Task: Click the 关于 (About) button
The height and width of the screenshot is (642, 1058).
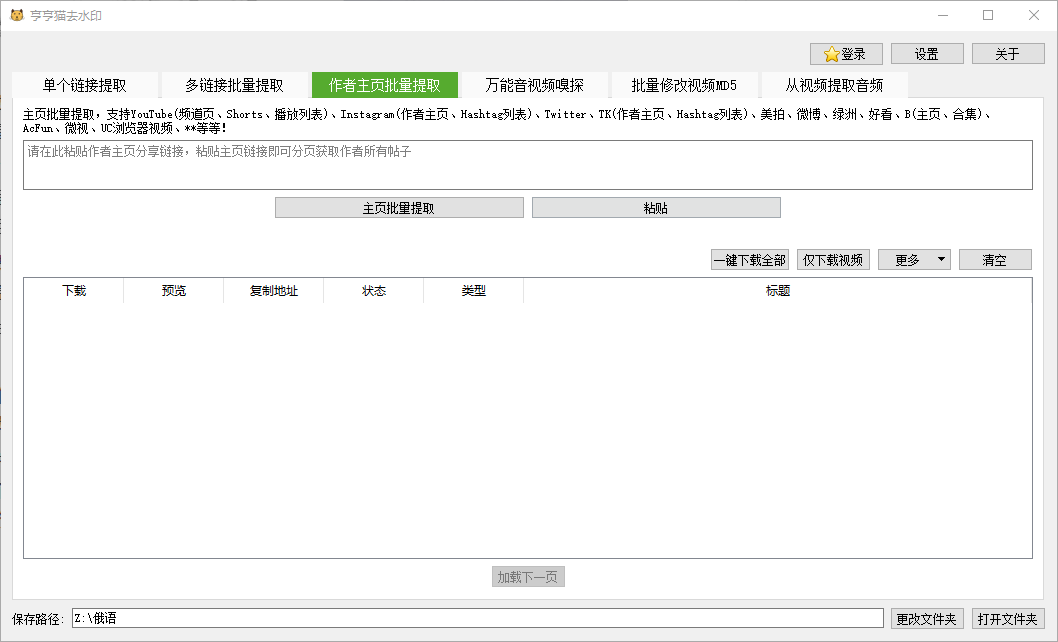Action: tap(1007, 54)
